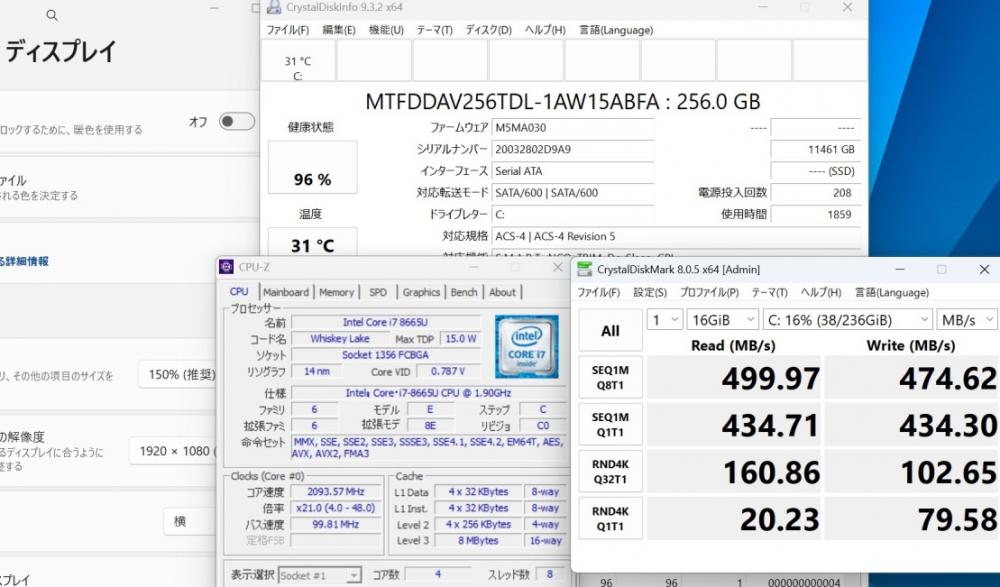Click the core speed value 2093.57 MHz
The image size is (1000, 587).
(335, 492)
